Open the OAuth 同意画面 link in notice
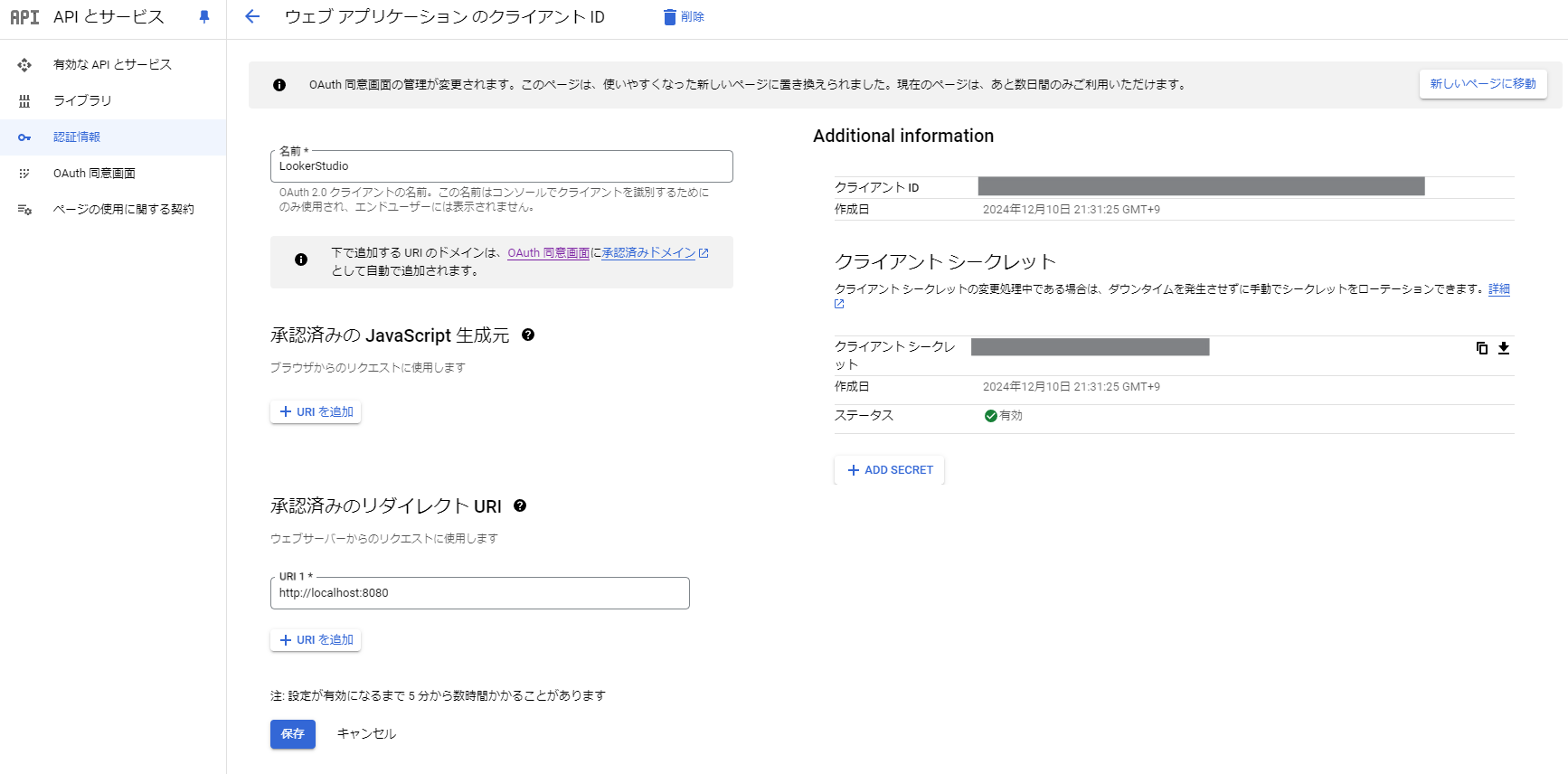1568x774 pixels. [x=548, y=253]
